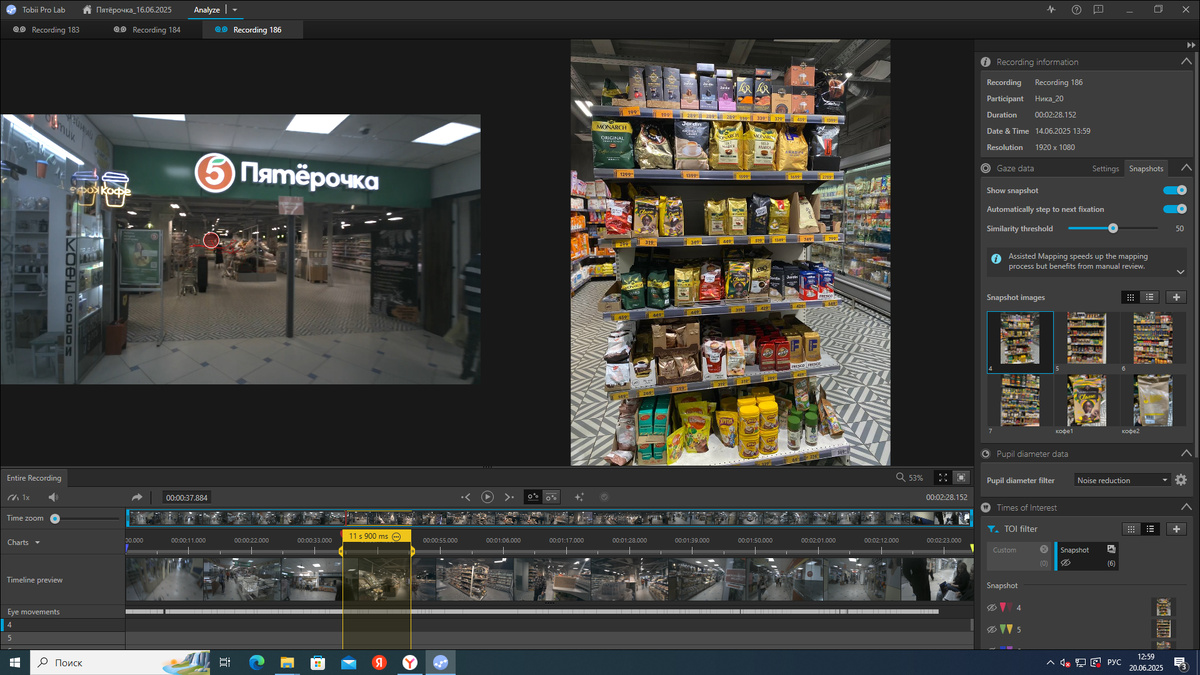Open Microsoft Edge from the taskbar
The height and width of the screenshot is (675, 1200).
[256, 662]
